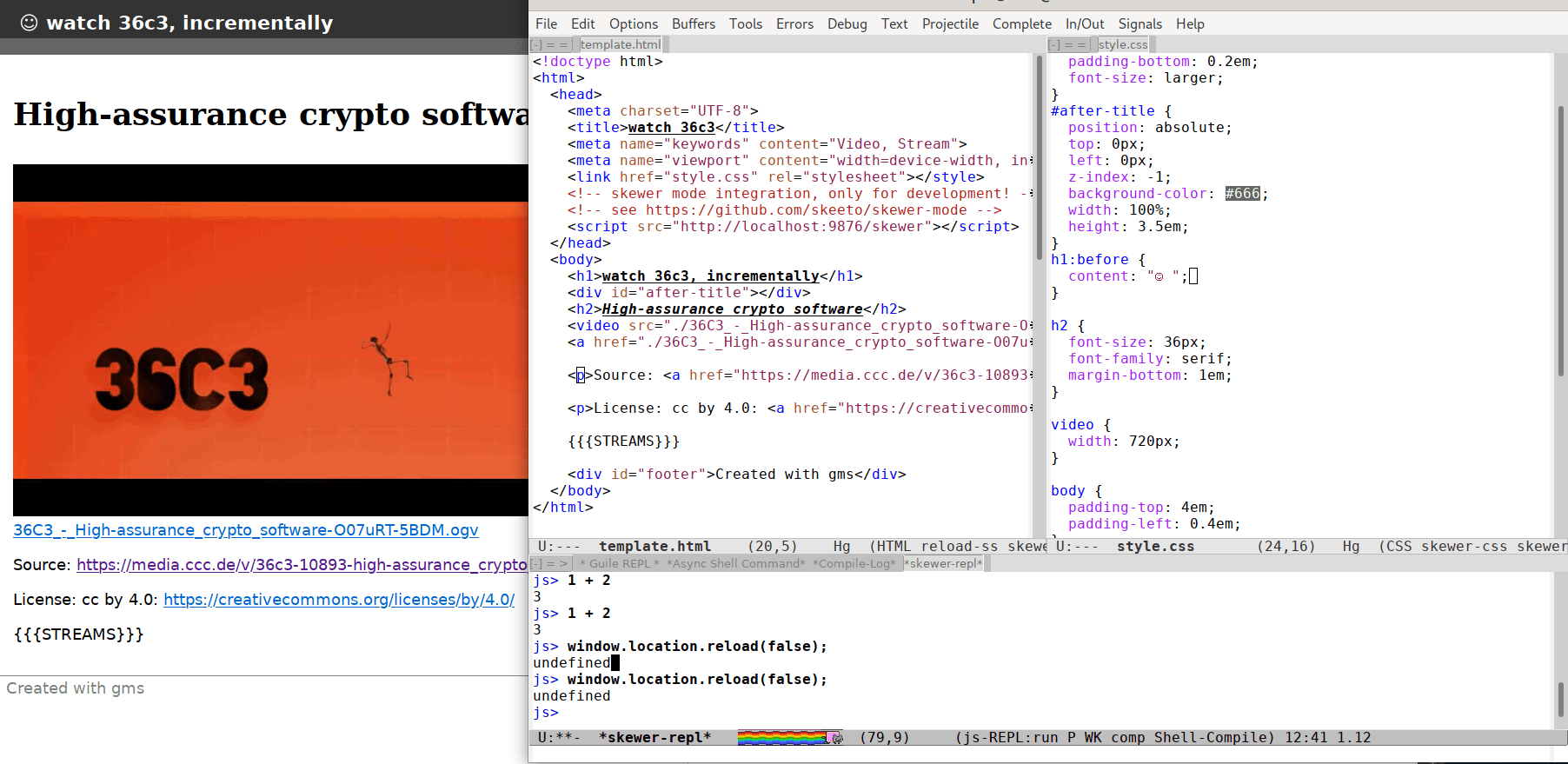Image resolution: width=1568 pixels, height=764 pixels.
Task: Click the nyan cat progress indicator in mode line
Action: pyautogui.click(x=789, y=738)
